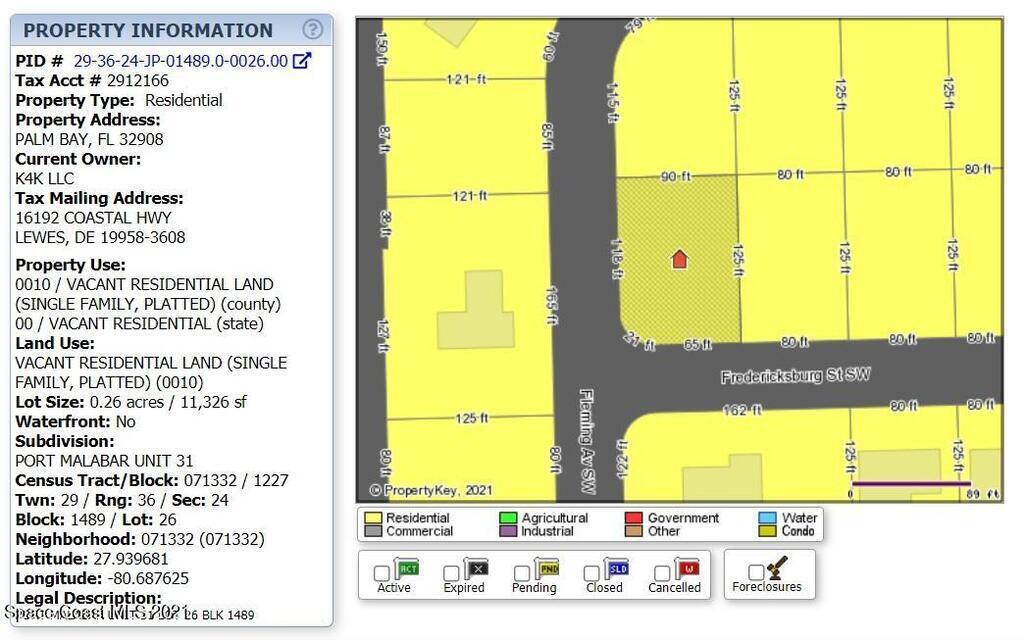Open the PID number 29-36-24-JP-01489.0-0026.00 link
1024x640 pixels.
[x=180, y=61]
